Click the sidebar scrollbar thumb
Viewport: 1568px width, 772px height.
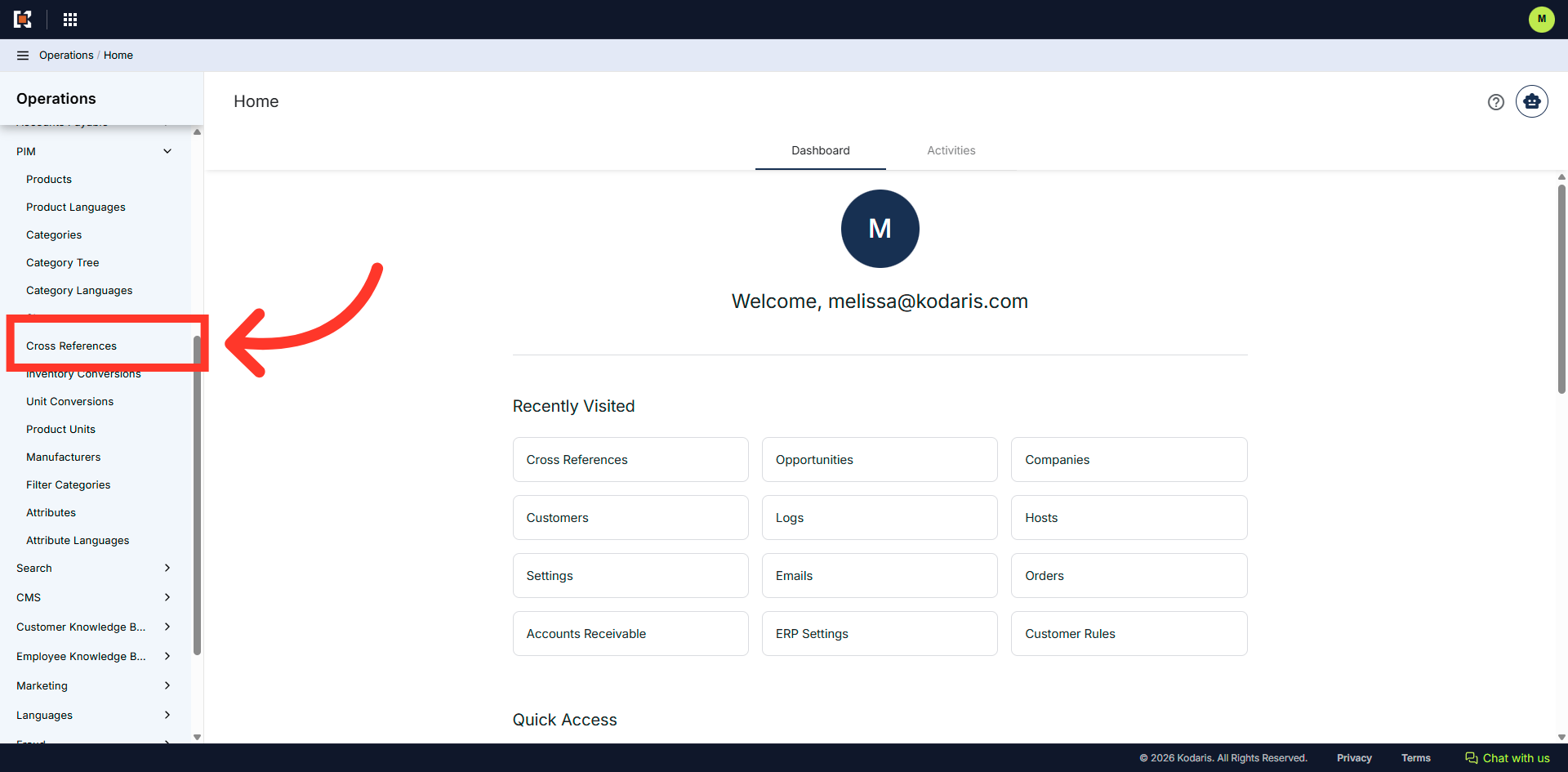pos(197,494)
